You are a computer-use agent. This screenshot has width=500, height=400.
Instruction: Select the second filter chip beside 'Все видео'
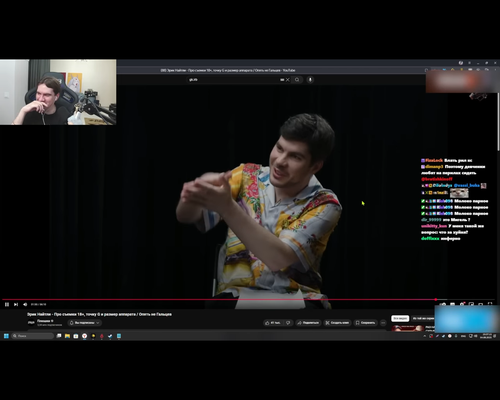tap(423, 318)
